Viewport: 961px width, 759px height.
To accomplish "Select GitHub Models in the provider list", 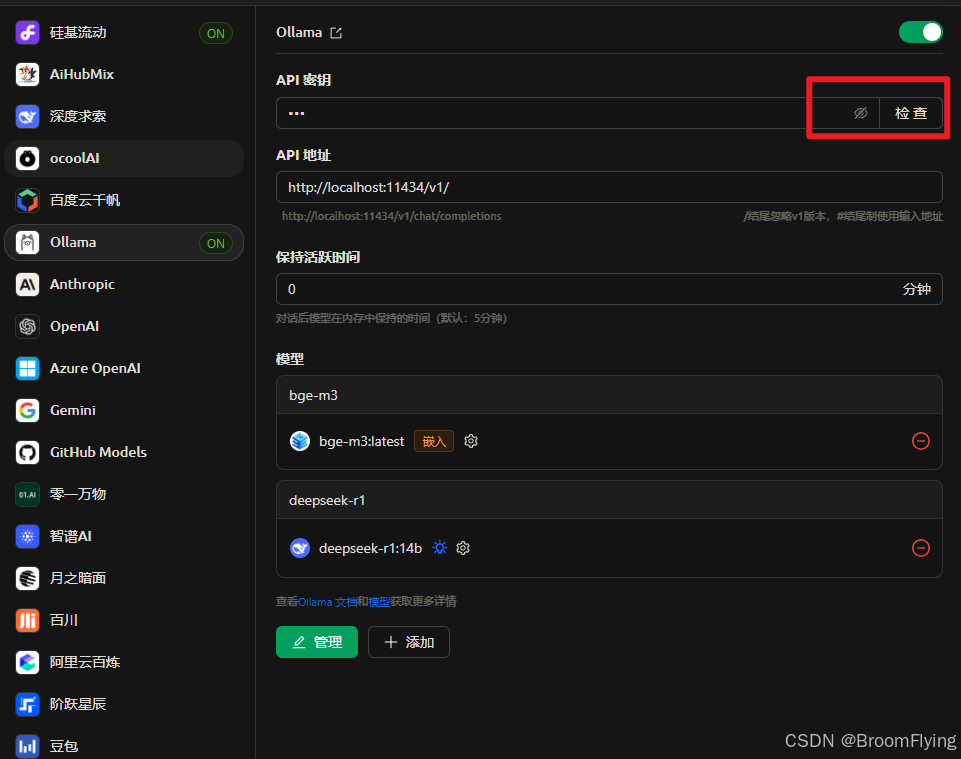I will (124, 452).
